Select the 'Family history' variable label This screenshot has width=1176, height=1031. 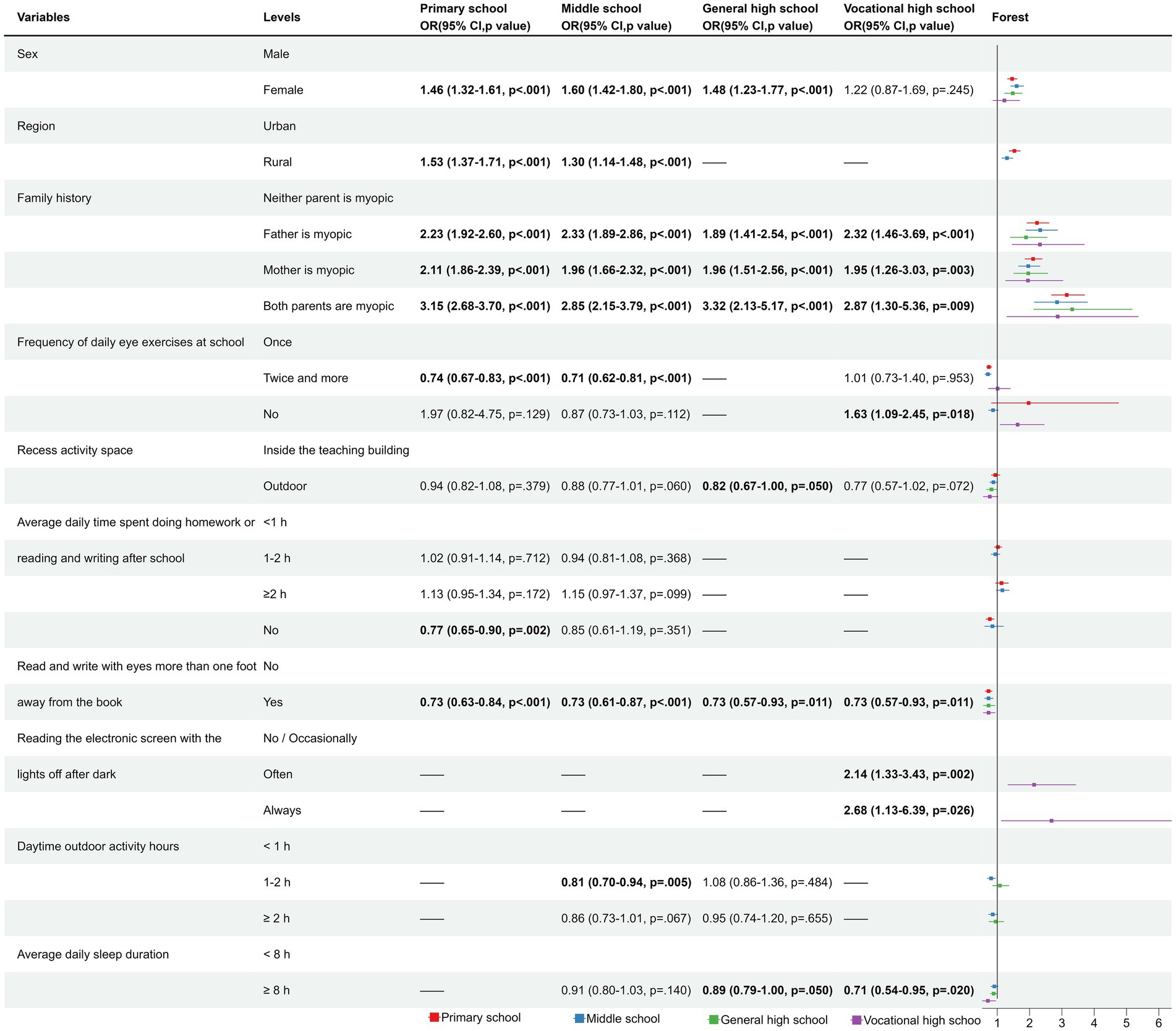pyautogui.click(x=54, y=198)
